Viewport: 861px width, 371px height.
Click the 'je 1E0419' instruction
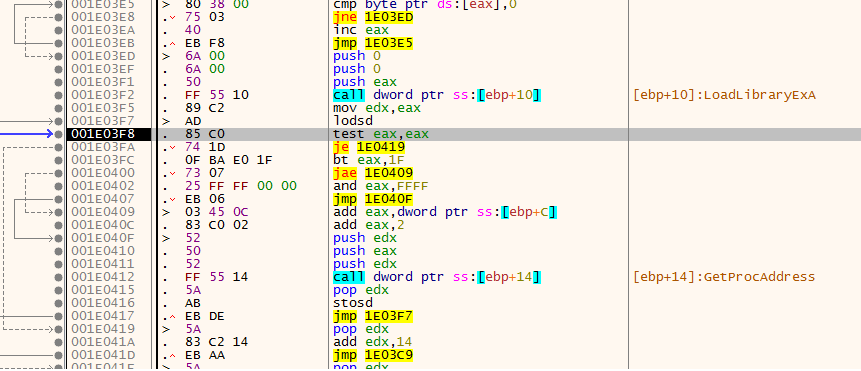(x=369, y=147)
